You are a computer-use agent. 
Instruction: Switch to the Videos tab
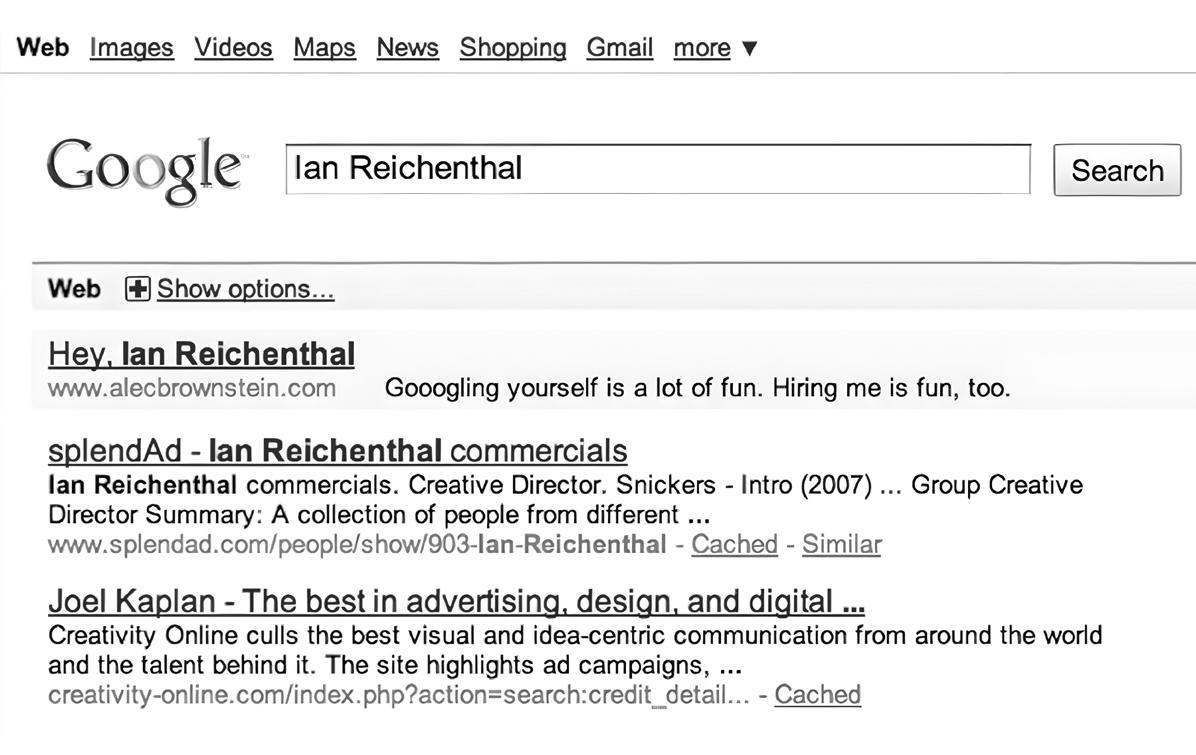coord(233,48)
